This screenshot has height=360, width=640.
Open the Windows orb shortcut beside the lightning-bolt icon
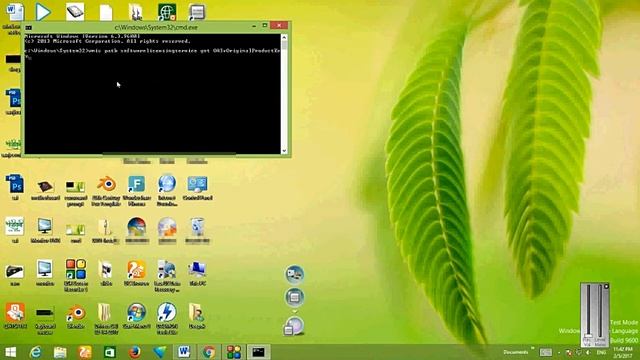pyautogui.click(x=136, y=316)
